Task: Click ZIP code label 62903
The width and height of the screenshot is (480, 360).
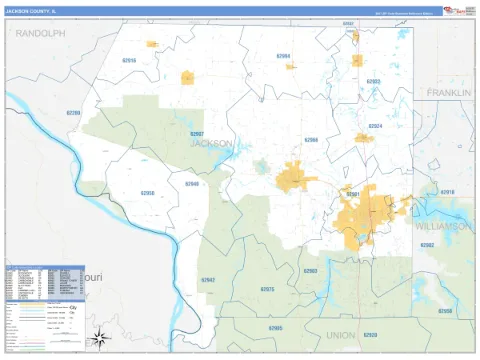Action: [310, 271]
